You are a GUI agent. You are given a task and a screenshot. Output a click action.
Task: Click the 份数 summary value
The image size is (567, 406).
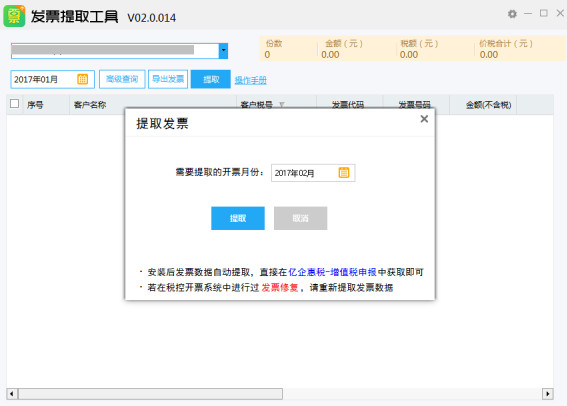[x=267, y=55]
